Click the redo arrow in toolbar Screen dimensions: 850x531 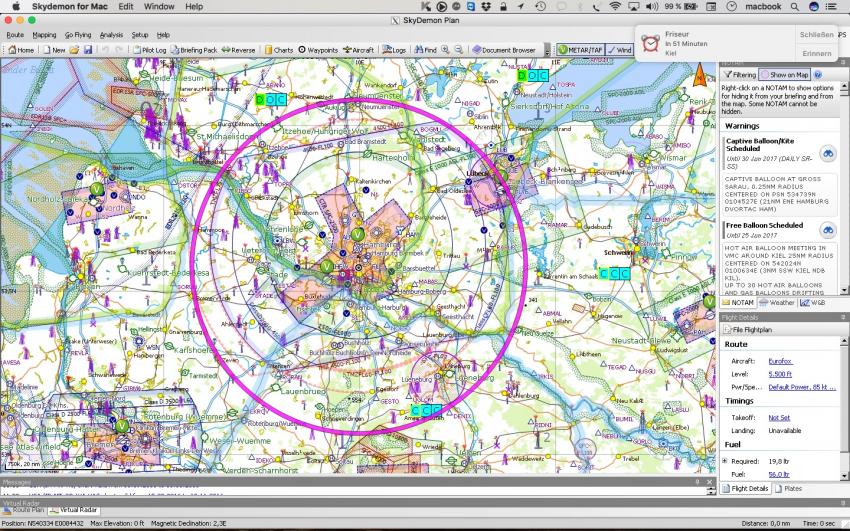click(x=119, y=50)
